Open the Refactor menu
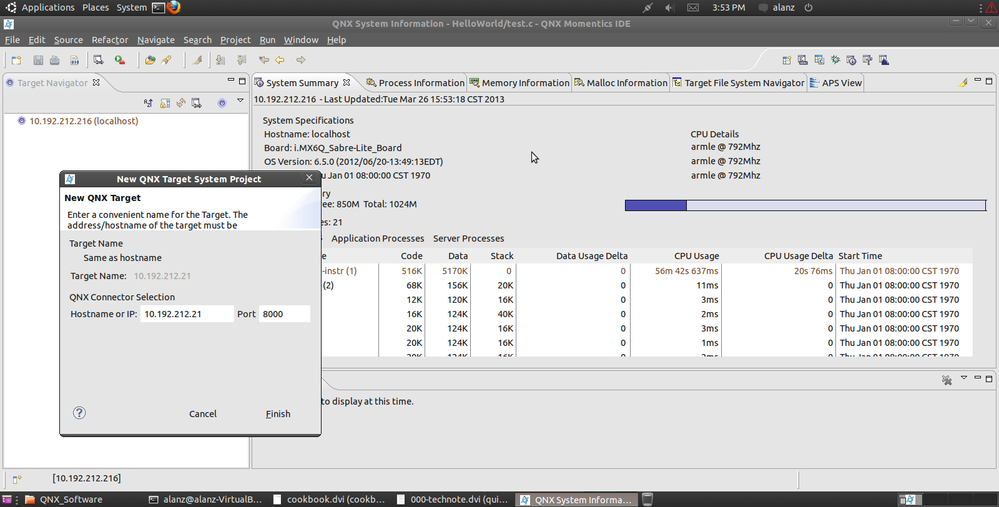The image size is (999, 507). tap(110, 39)
